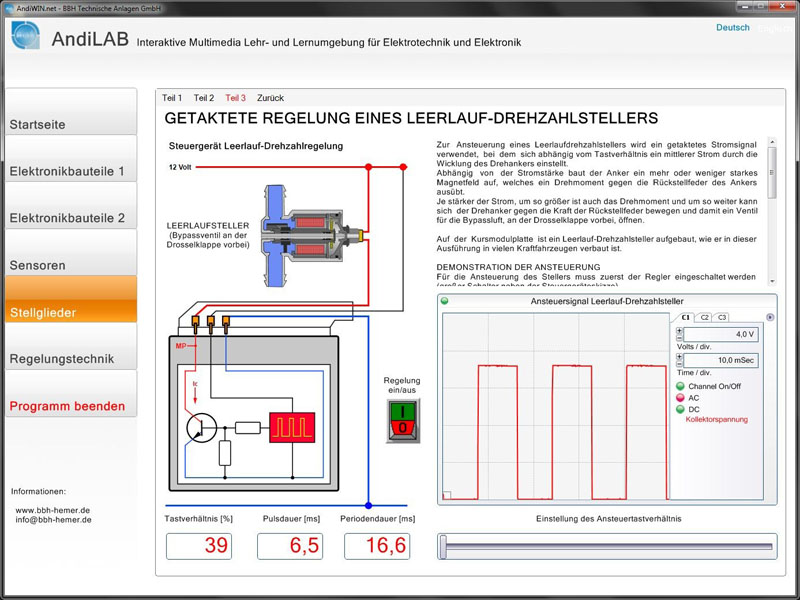This screenshot has height=600, width=800.
Task: Open Elektronikbauteile 1 section
Action: click(x=71, y=159)
